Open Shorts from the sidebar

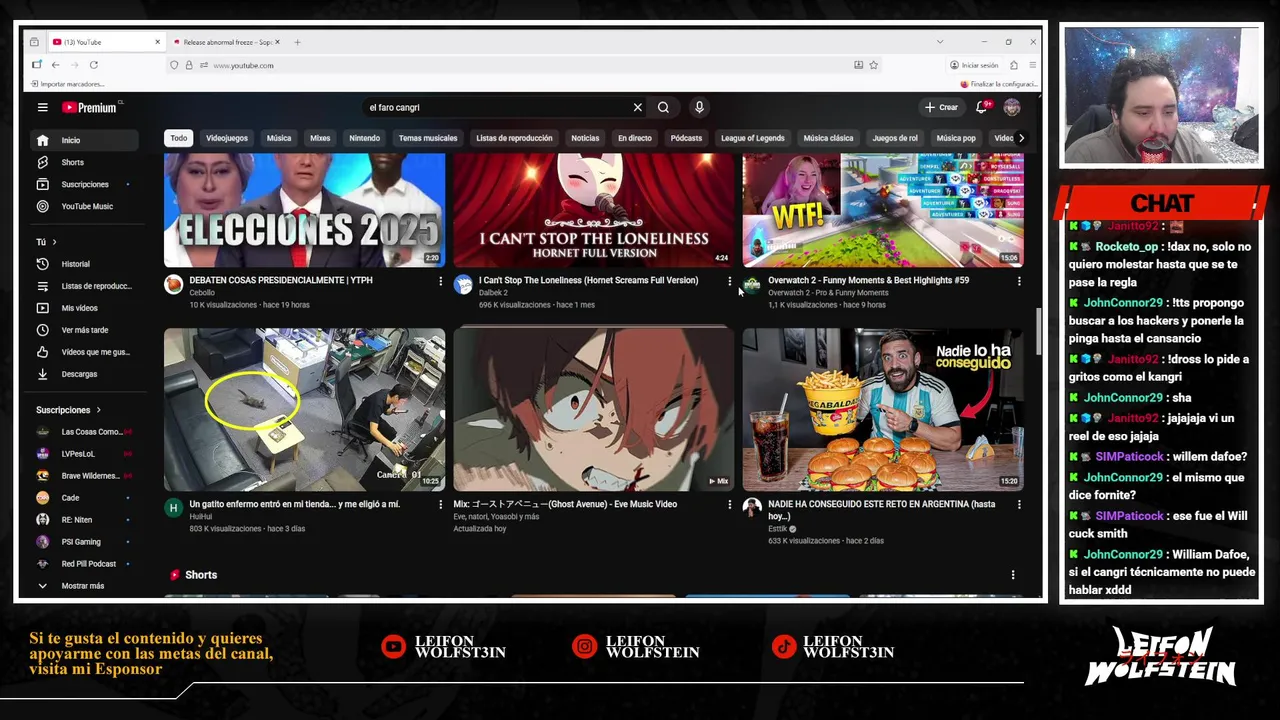83,162
